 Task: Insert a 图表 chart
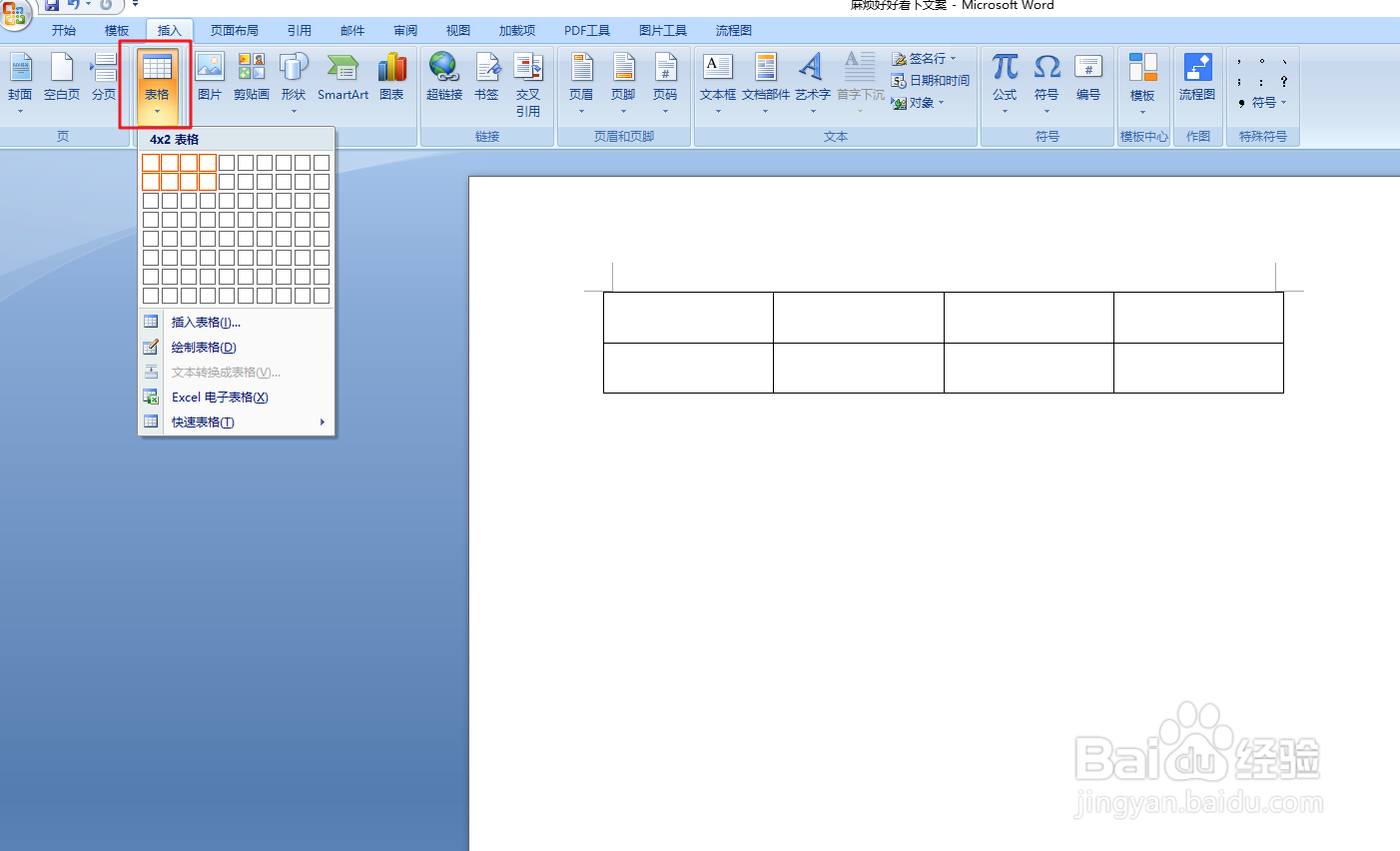[x=391, y=78]
